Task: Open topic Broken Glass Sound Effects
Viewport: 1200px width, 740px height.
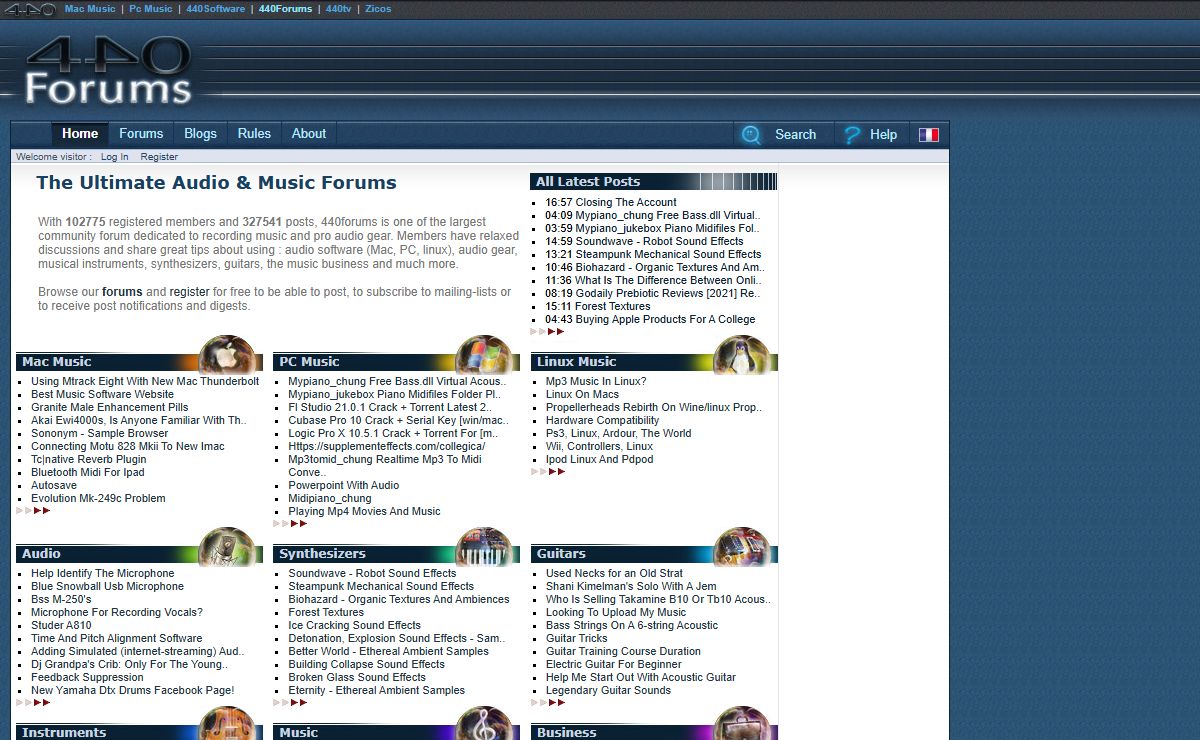Action: [357, 677]
